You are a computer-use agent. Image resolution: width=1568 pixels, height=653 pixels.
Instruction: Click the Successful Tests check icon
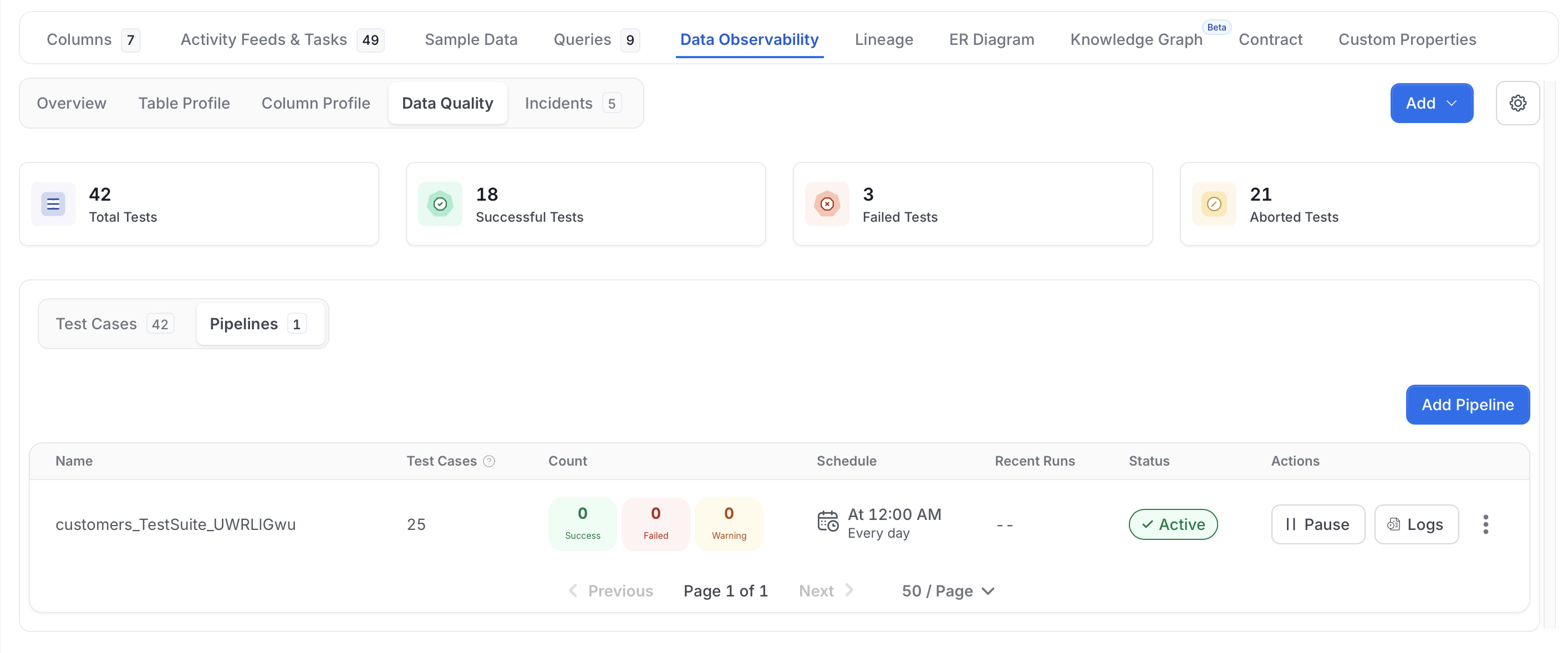point(440,204)
